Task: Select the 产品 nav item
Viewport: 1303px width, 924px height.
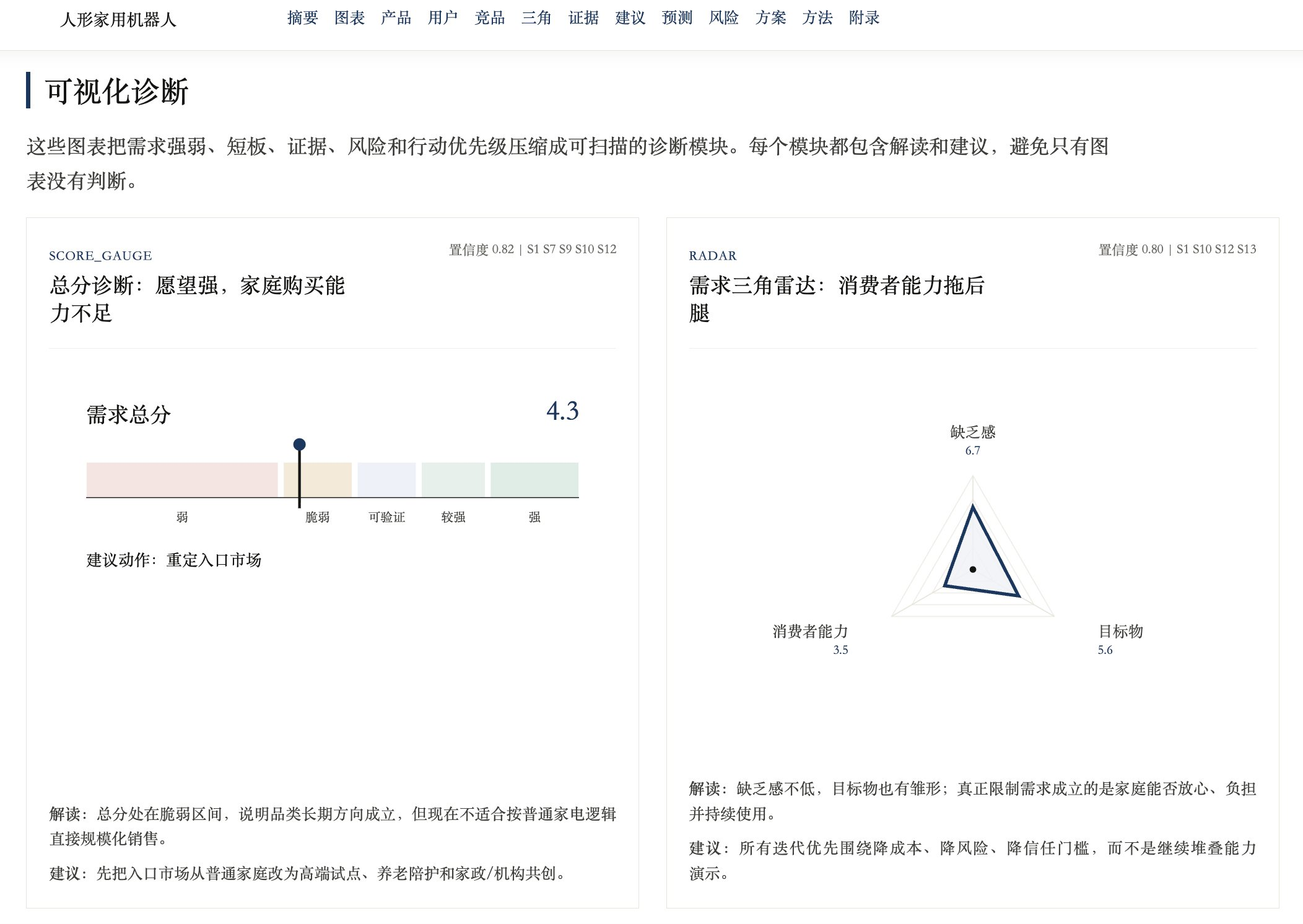Action: (396, 18)
